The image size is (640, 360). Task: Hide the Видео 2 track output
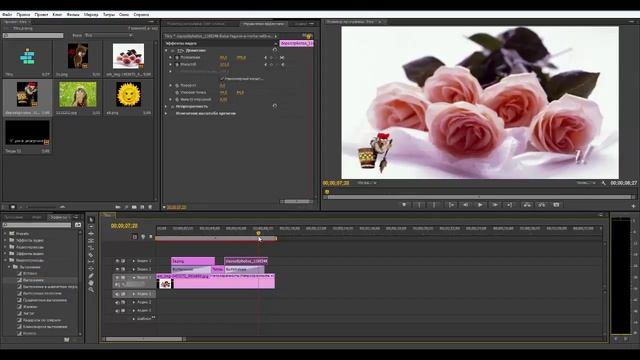click(x=118, y=269)
